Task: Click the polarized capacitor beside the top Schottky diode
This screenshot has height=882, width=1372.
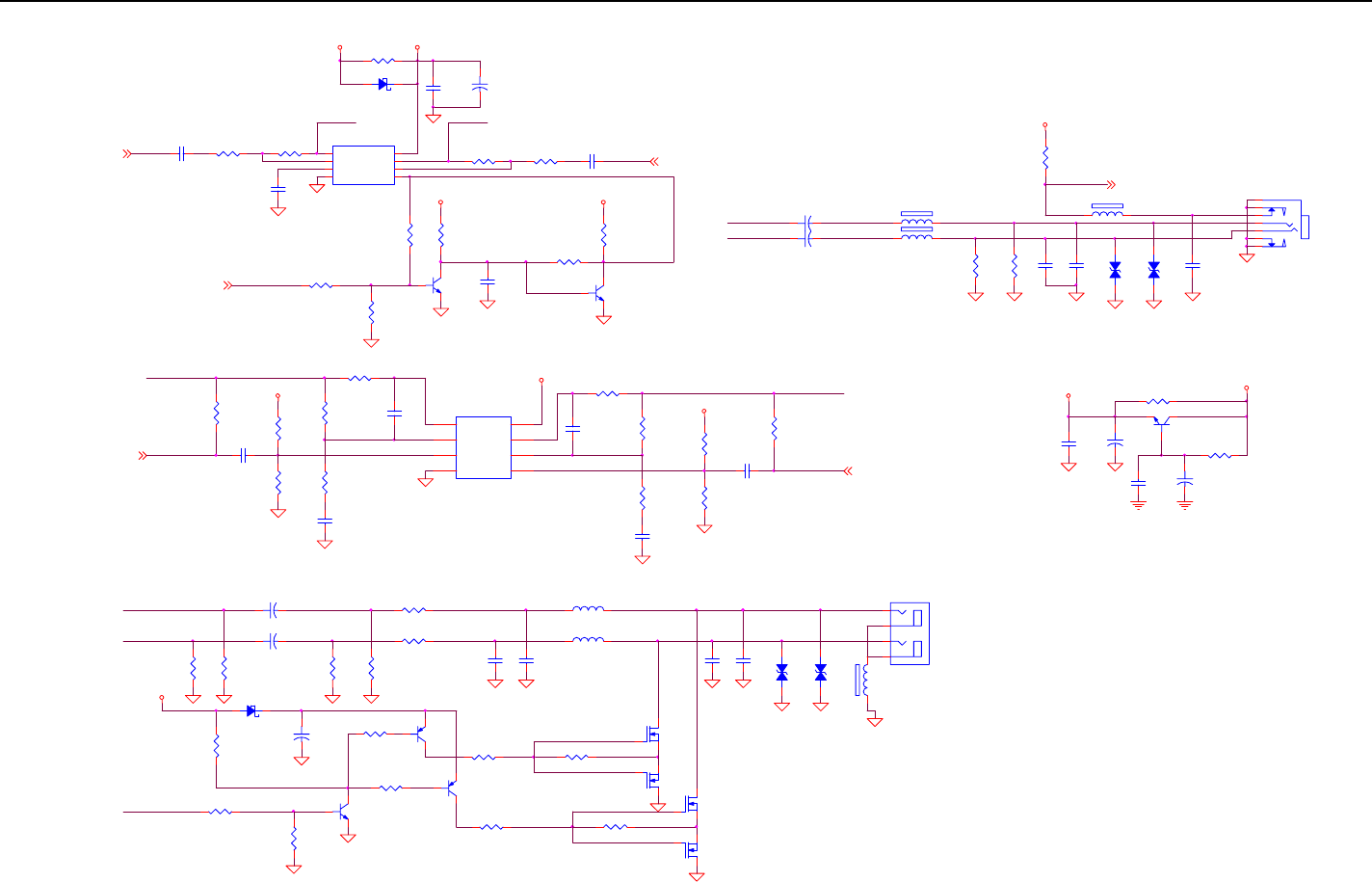Action: coord(480,87)
